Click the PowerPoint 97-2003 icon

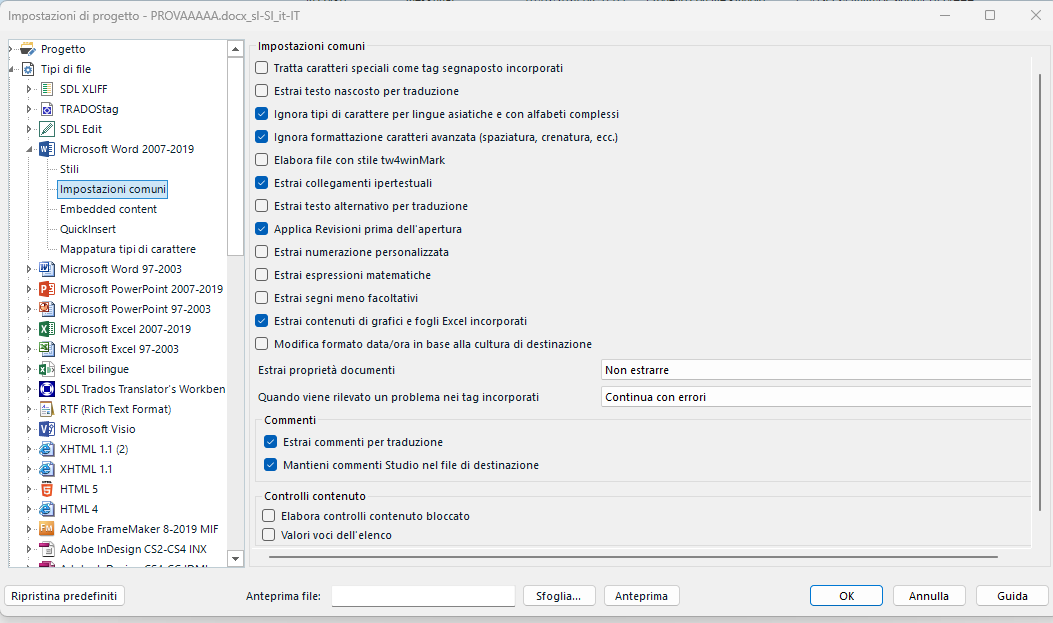[47, 309]
